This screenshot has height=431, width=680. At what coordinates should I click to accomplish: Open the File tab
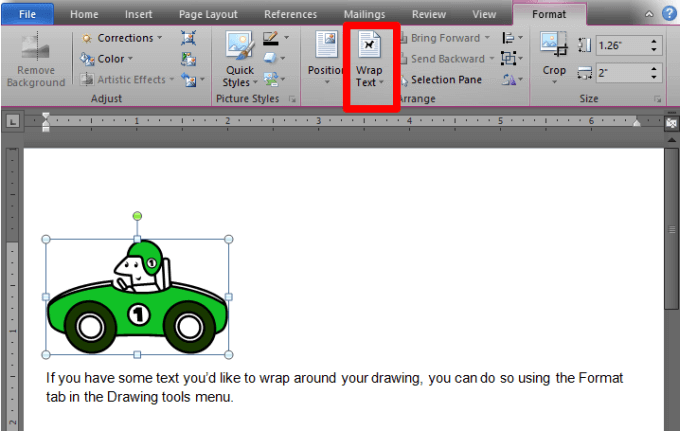pyautogui.click(x=27, y=14)
